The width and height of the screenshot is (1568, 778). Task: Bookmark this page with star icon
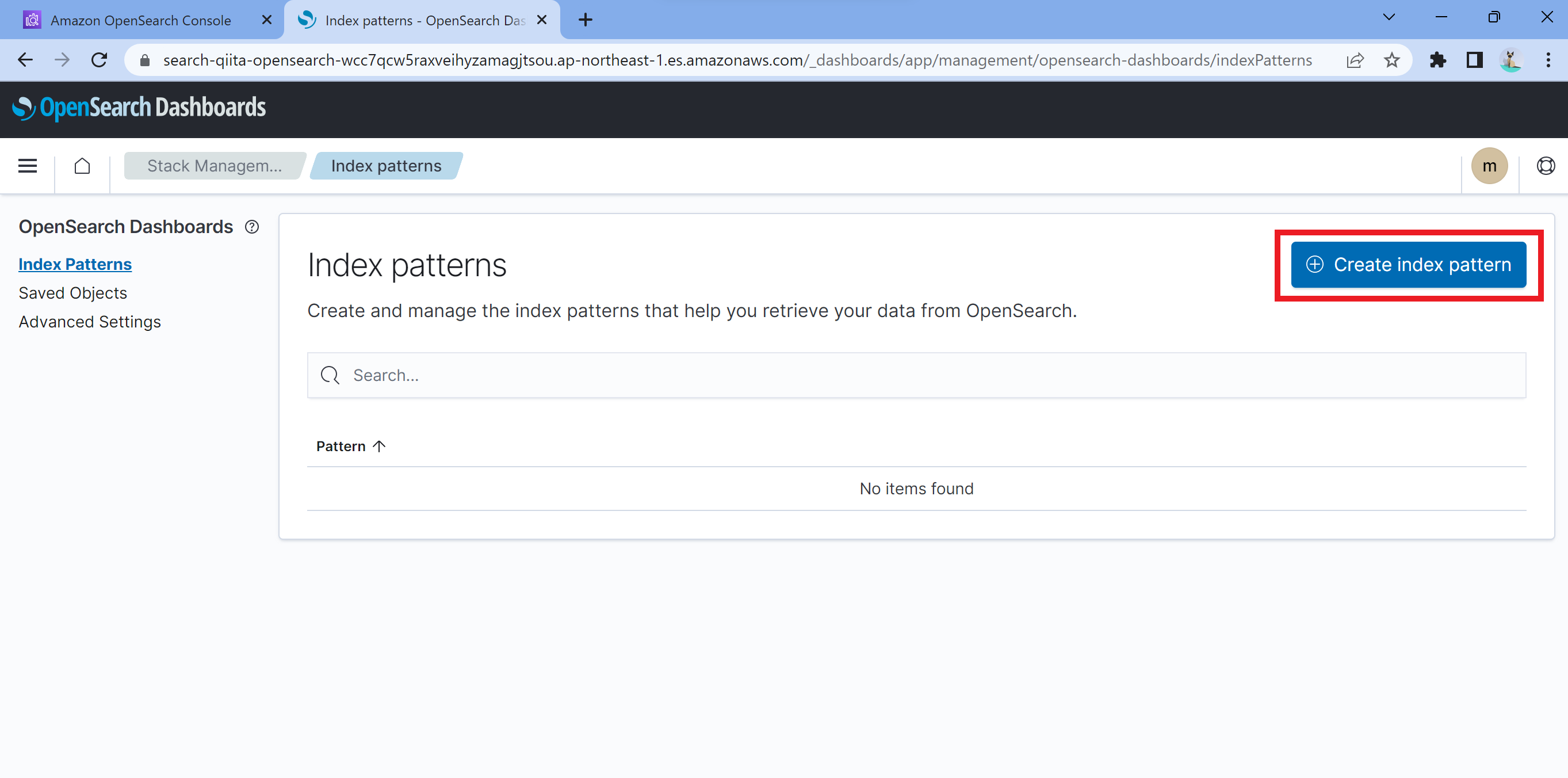1391,60
